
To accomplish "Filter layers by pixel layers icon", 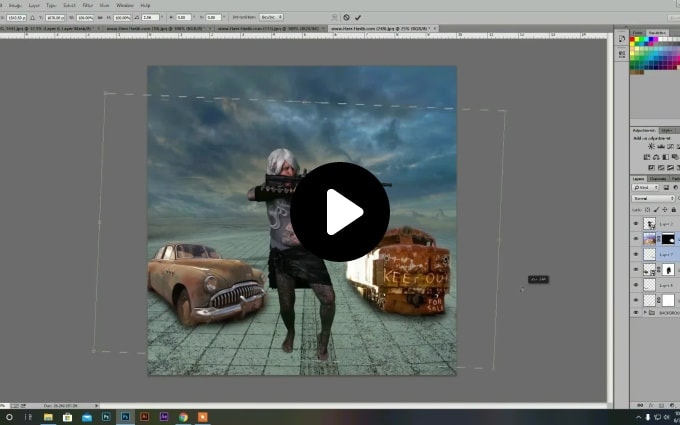I will [x=666, y=187].
